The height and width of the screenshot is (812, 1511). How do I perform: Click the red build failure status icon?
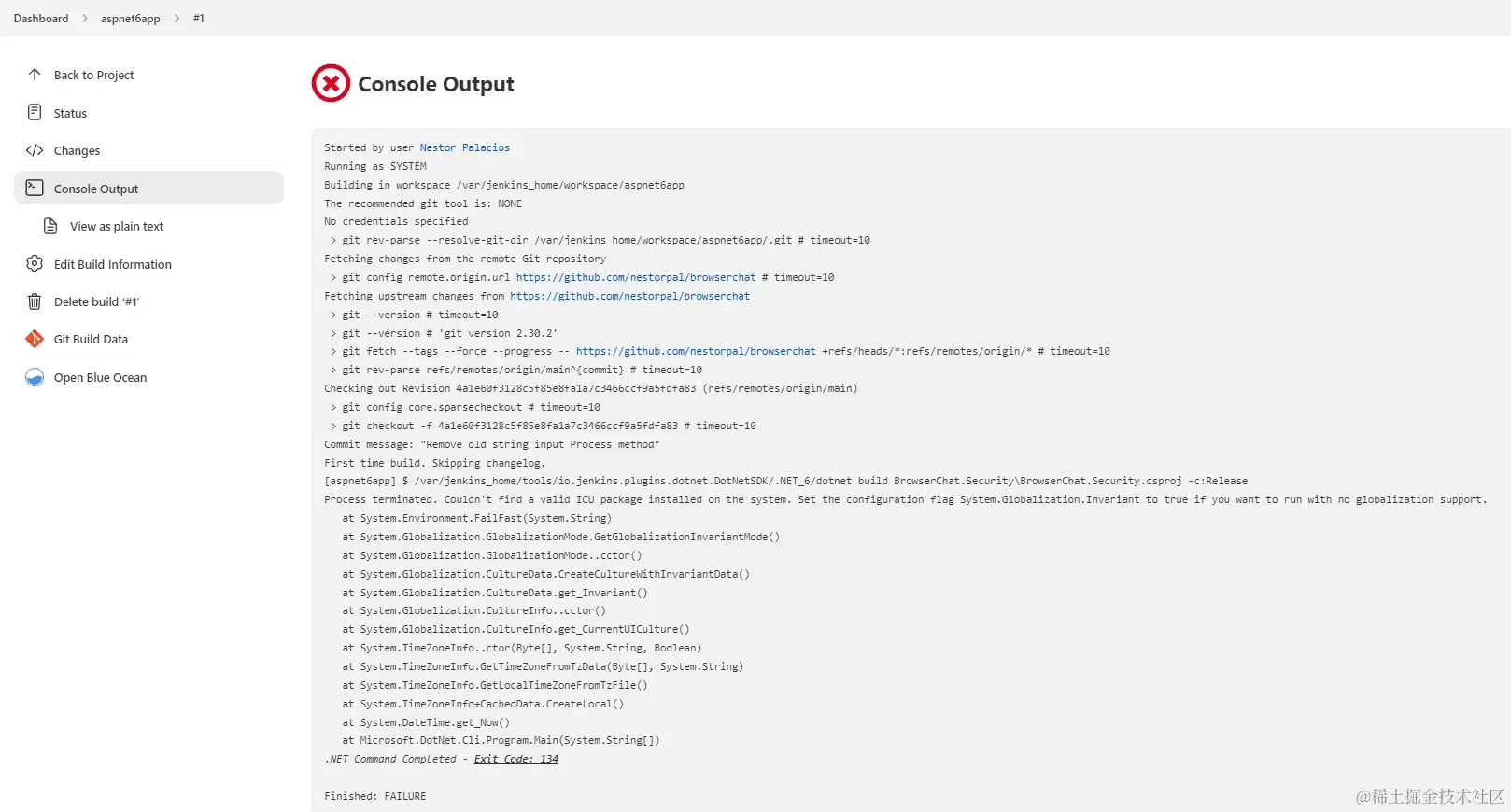coord(331,83)
